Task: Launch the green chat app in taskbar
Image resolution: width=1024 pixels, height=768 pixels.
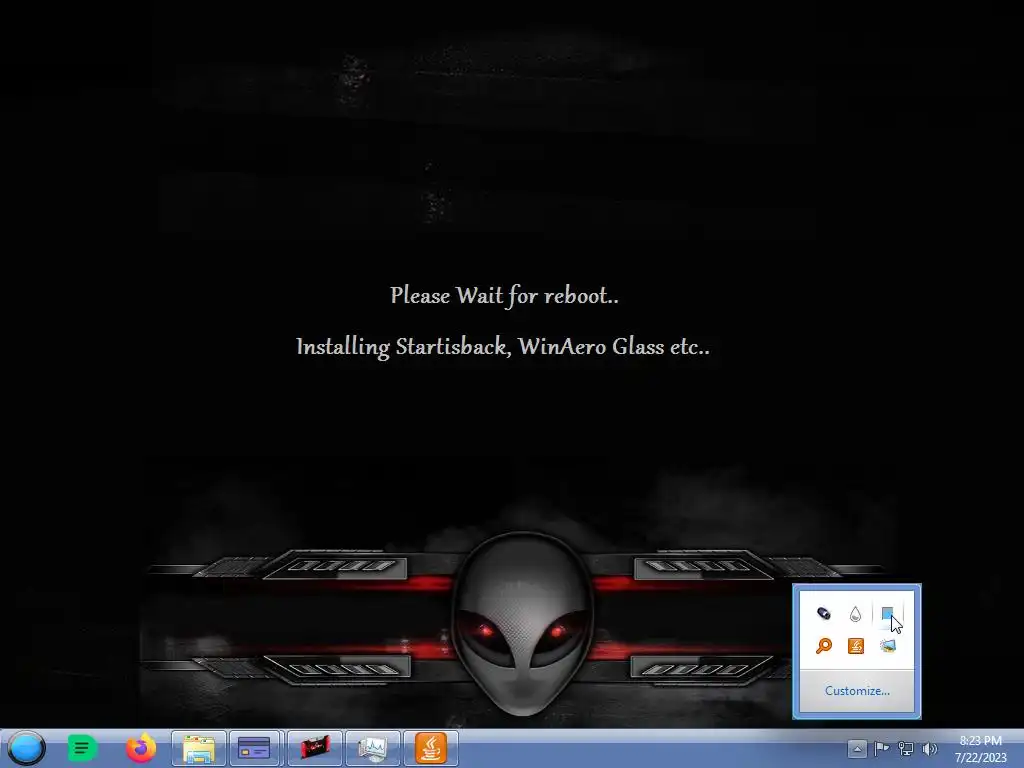Action: (x=82, y=748)
